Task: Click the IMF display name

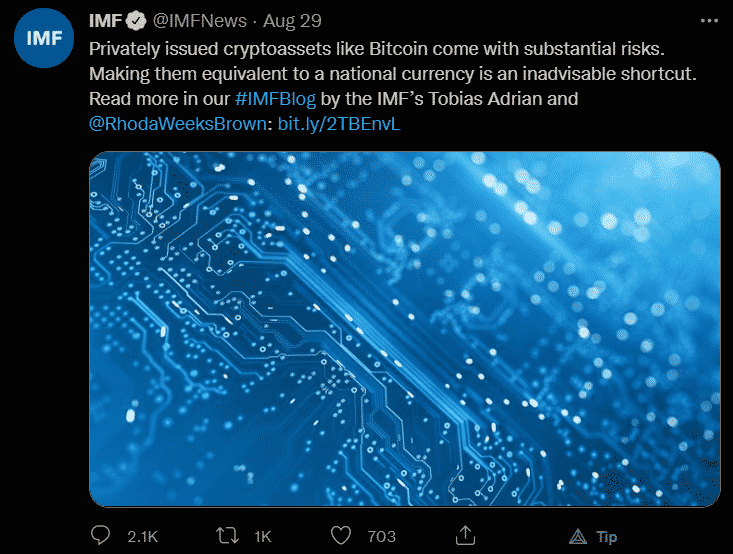Action: (106, 21)
